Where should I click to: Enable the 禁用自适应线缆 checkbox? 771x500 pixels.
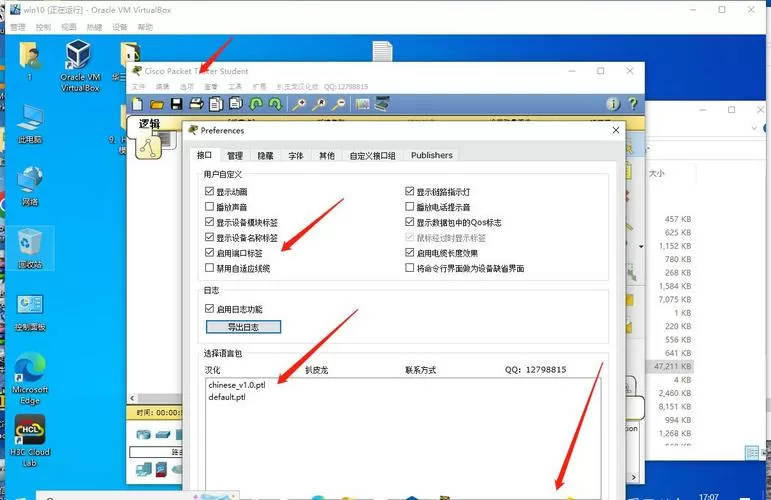209,268
